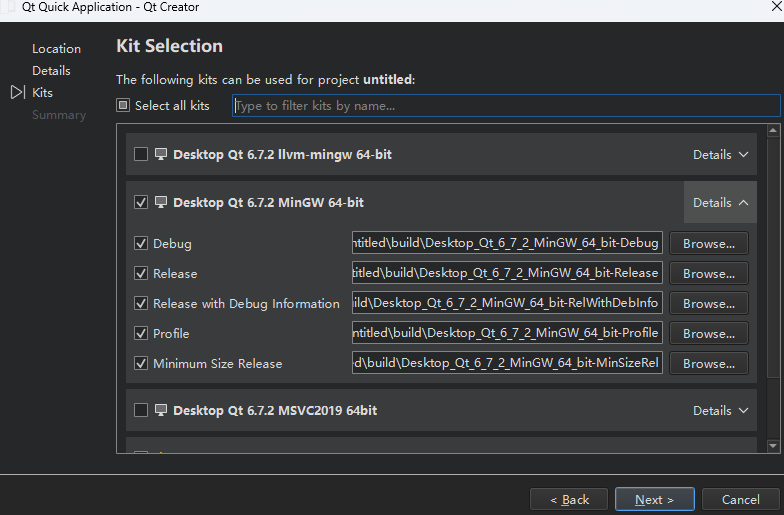
Task: Focus the filter kits by name field
Action: point(506,106)
